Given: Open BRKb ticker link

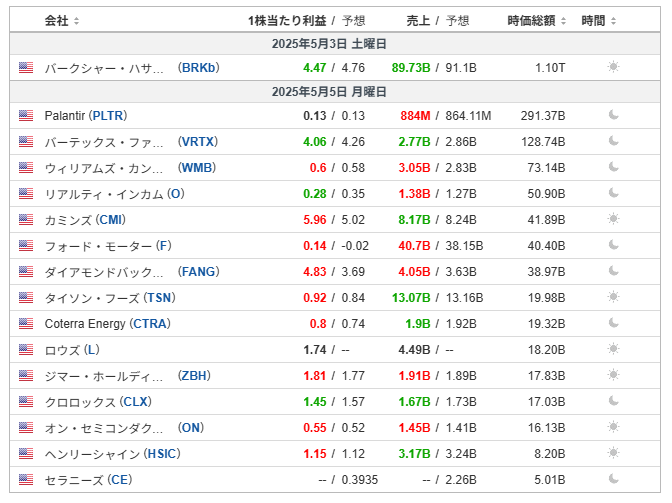Looking at the screenshot, I should pyautogui.click(x=199, y=68).
